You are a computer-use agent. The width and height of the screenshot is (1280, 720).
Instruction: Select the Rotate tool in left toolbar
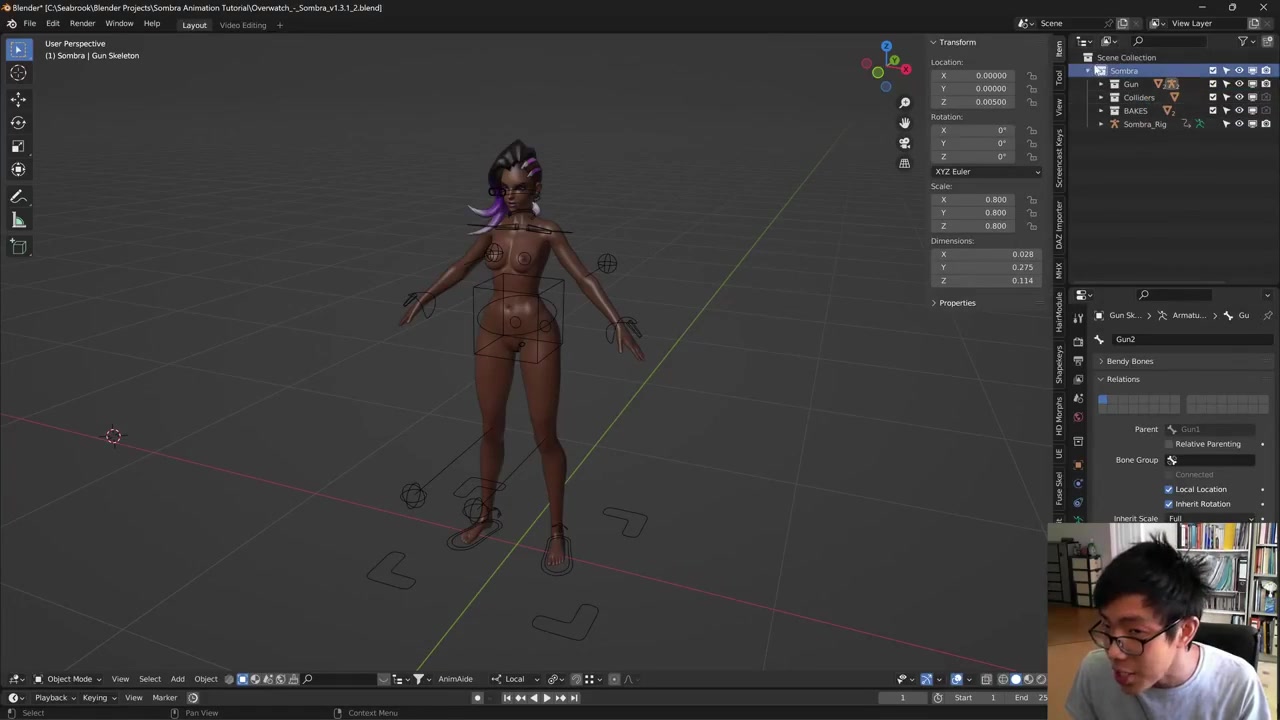tap(18, 122)
